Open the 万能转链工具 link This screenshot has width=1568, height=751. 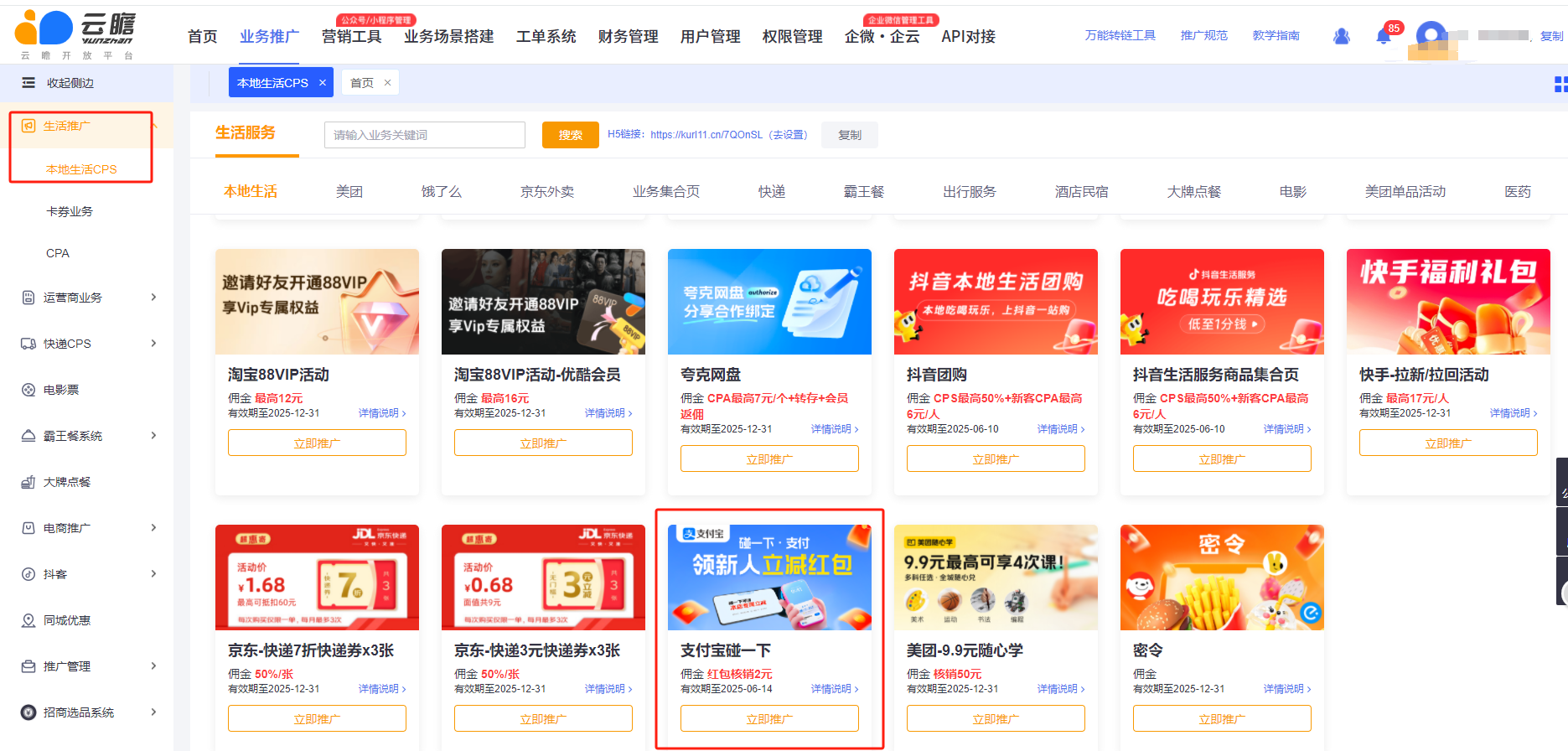[x=1120, y=35]
